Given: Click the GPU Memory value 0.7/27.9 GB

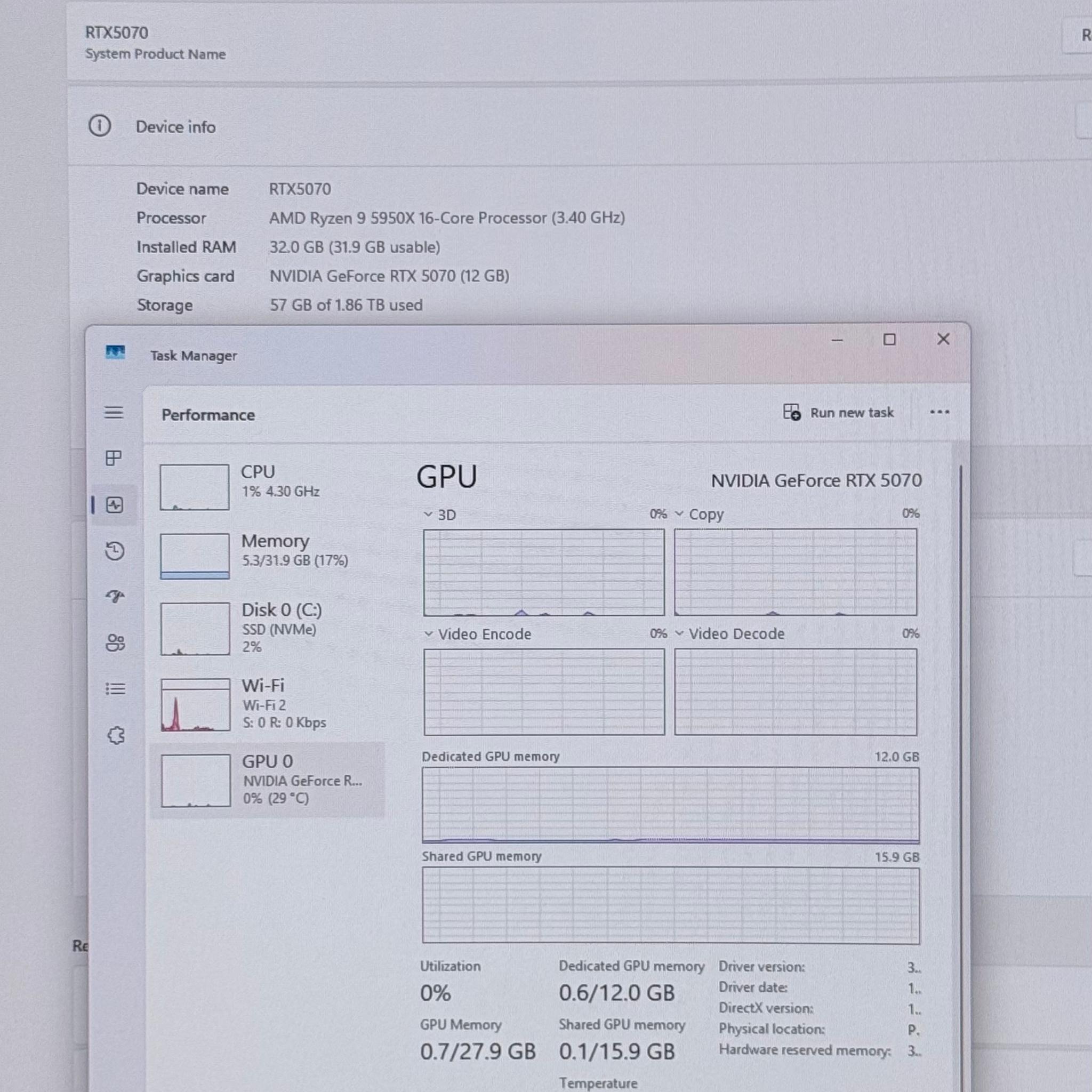Looking at the screenshot, I should 478,1051.
